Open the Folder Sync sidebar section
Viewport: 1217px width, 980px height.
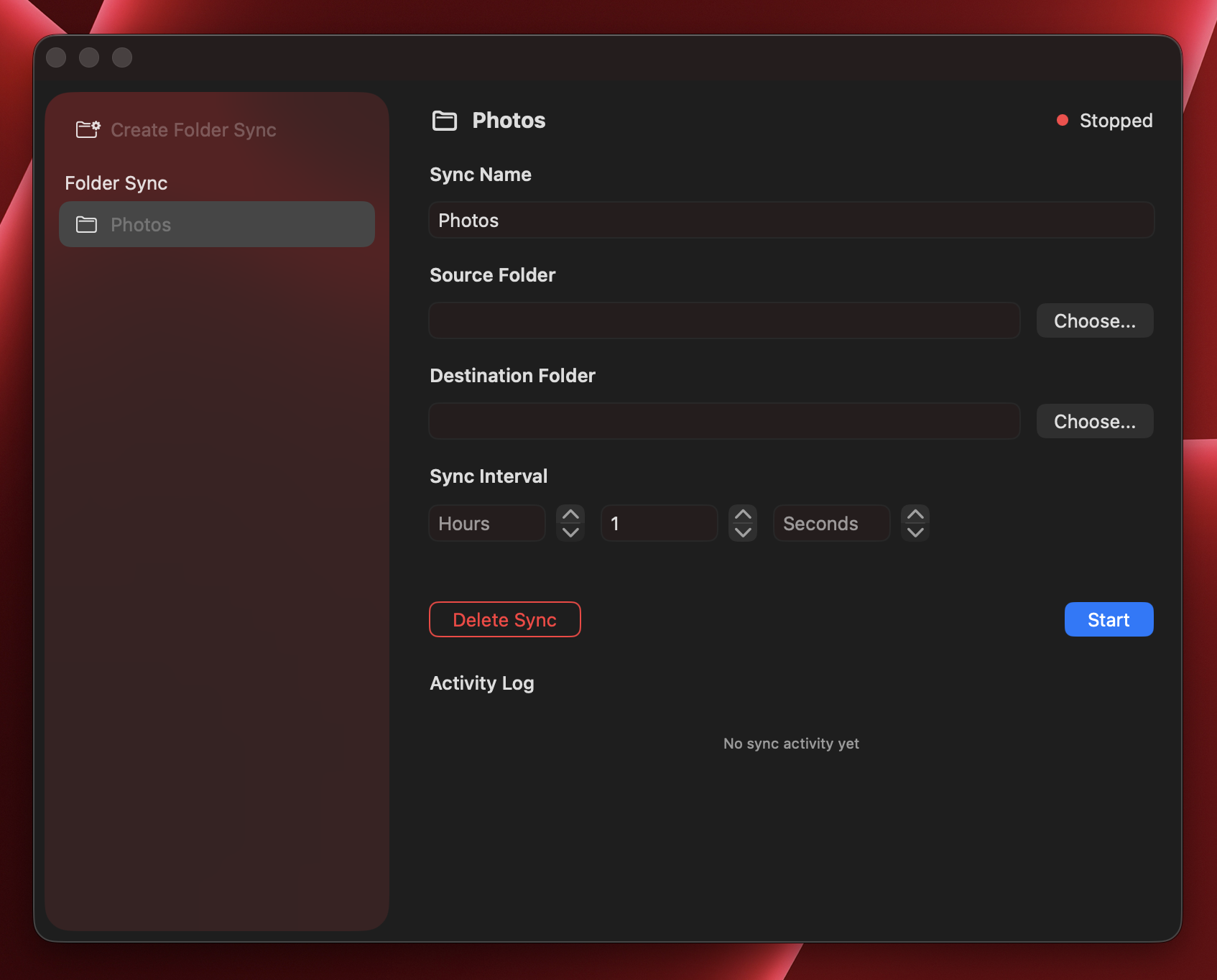click(116, 183)
